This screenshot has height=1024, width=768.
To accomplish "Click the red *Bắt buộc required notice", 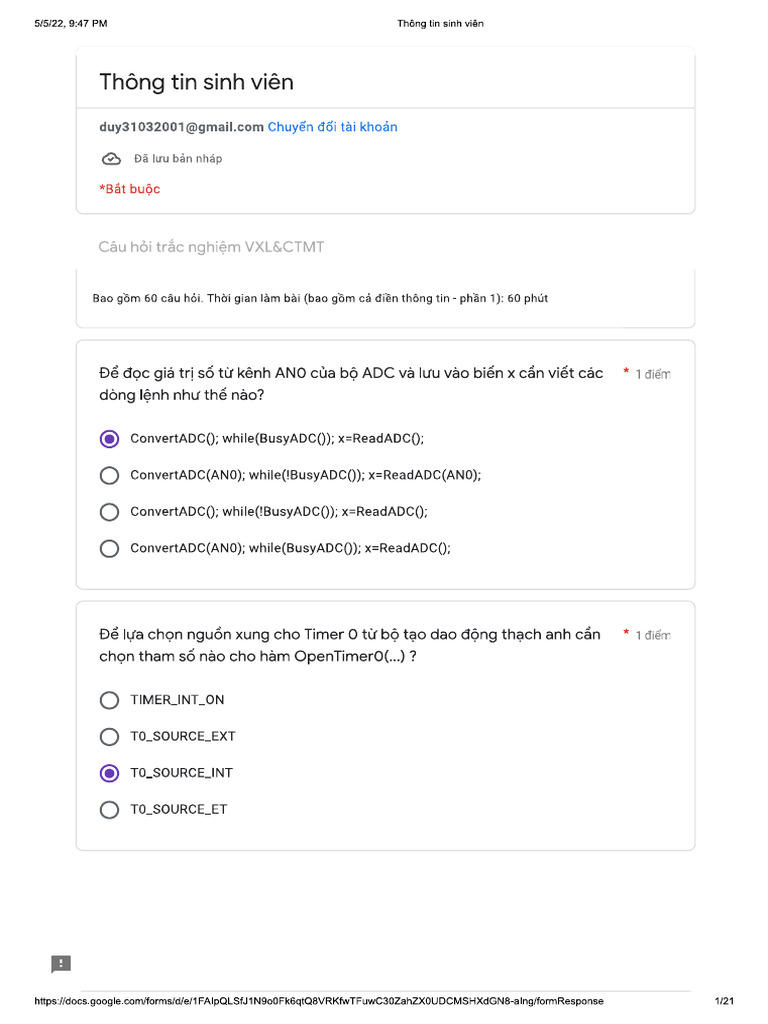I will coord(130,189).
